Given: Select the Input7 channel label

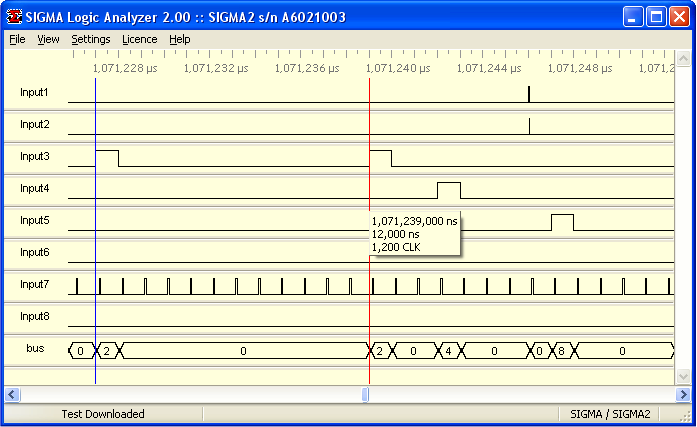Looking at the screenshot, I should tap(35, 285).
